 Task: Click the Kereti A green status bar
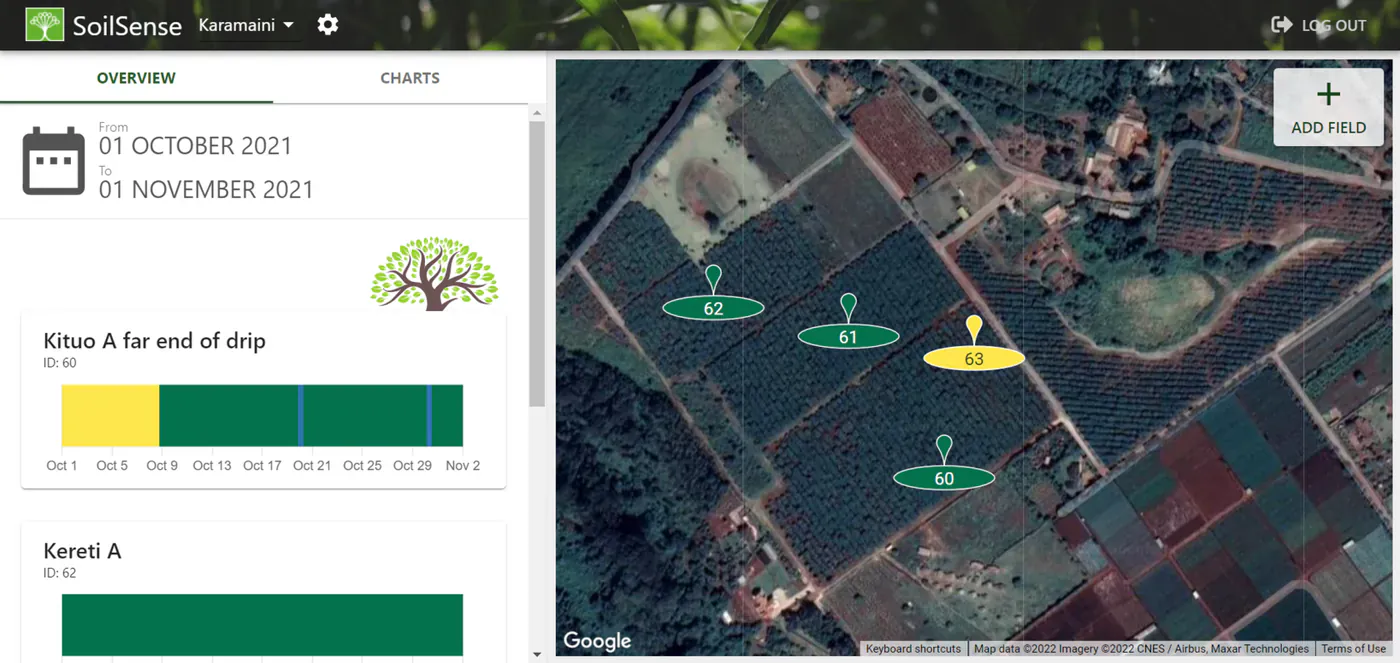(x=262, y=625)
